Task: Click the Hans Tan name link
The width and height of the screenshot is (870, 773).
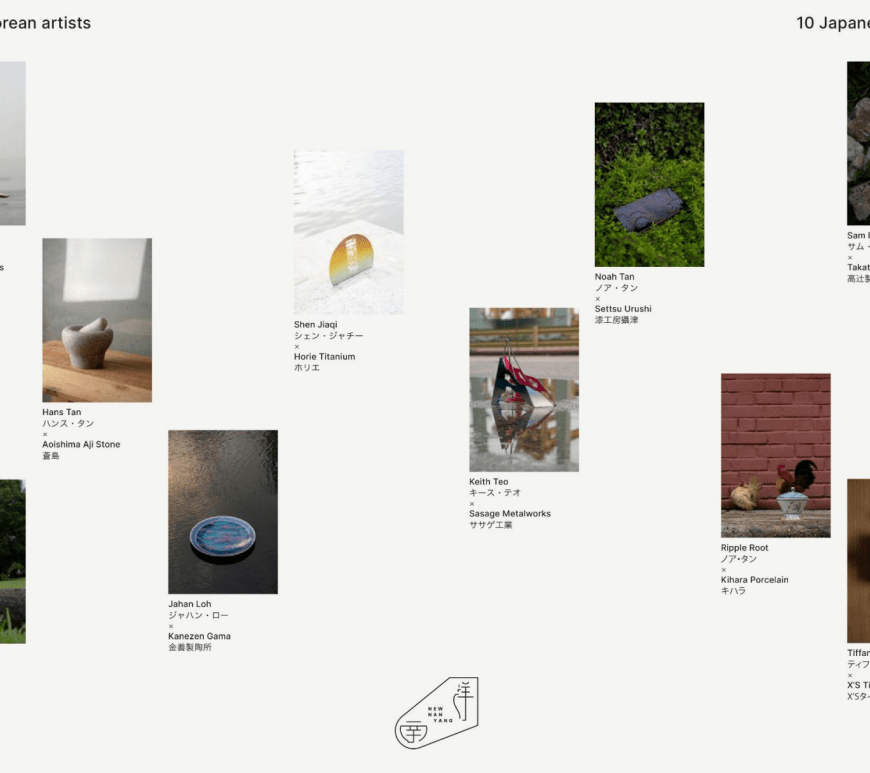Action: [x=62, y=412]
